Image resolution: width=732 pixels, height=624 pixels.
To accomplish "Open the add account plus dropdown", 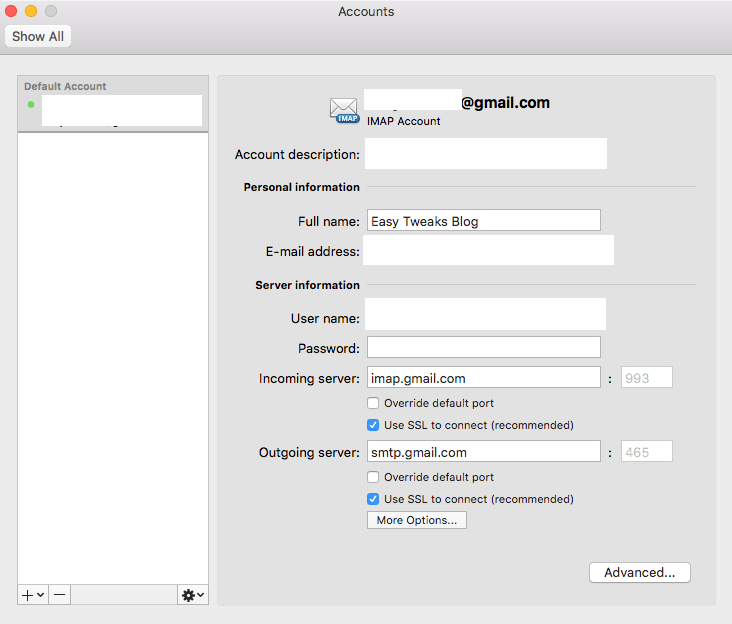I will [33, 595].
